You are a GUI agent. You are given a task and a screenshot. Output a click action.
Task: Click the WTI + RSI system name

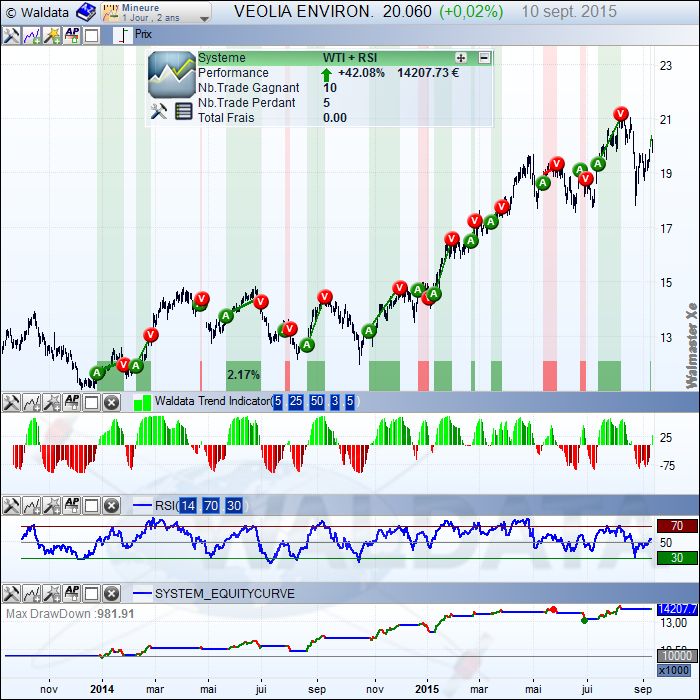[350, 58]
